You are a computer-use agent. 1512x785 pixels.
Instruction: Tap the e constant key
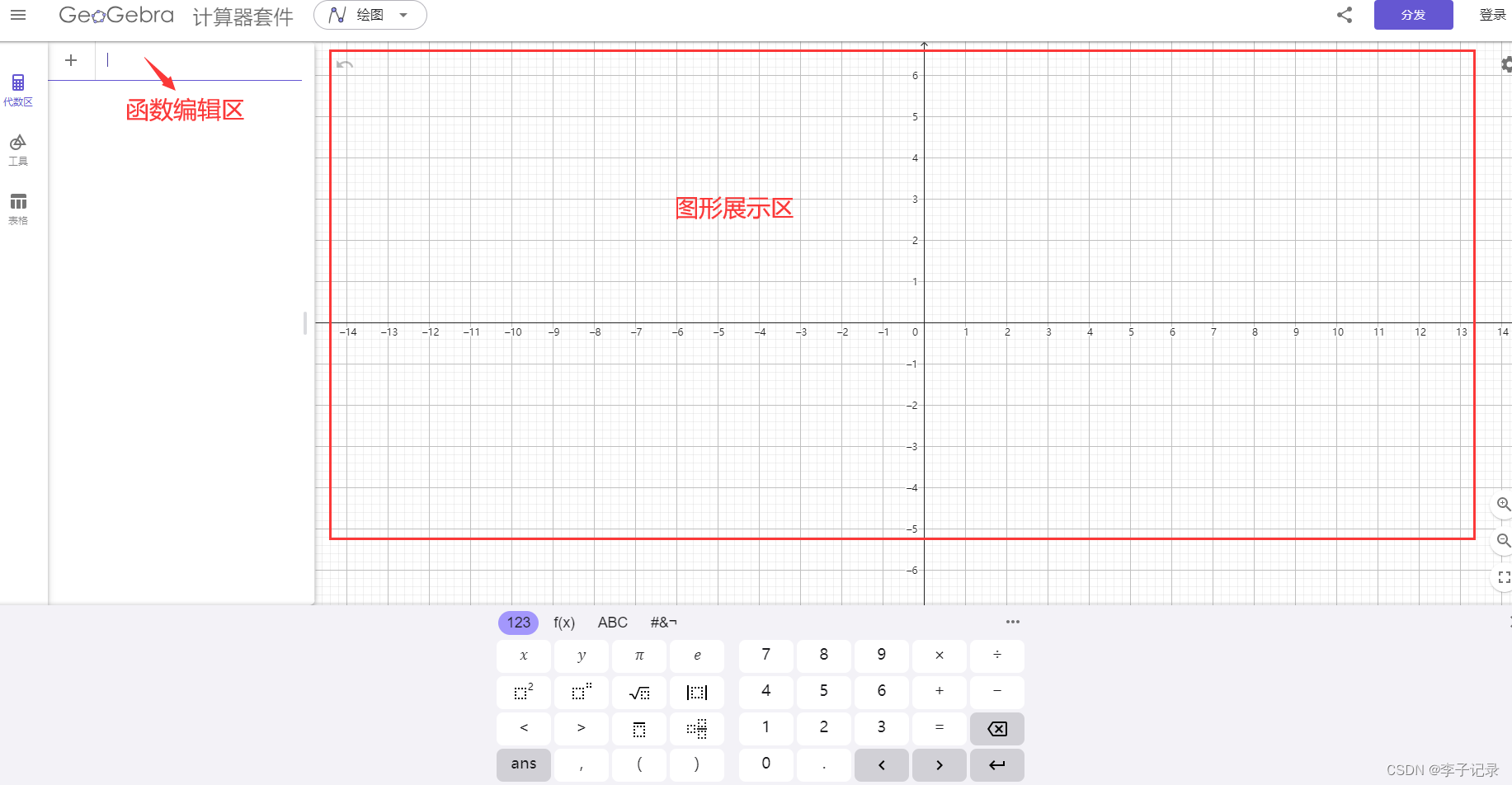coord(697,656)
